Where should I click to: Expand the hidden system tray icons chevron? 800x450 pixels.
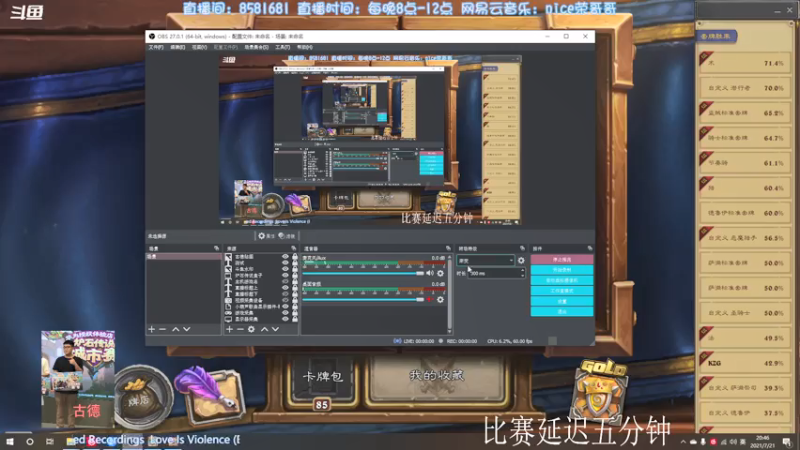[683, 442]
